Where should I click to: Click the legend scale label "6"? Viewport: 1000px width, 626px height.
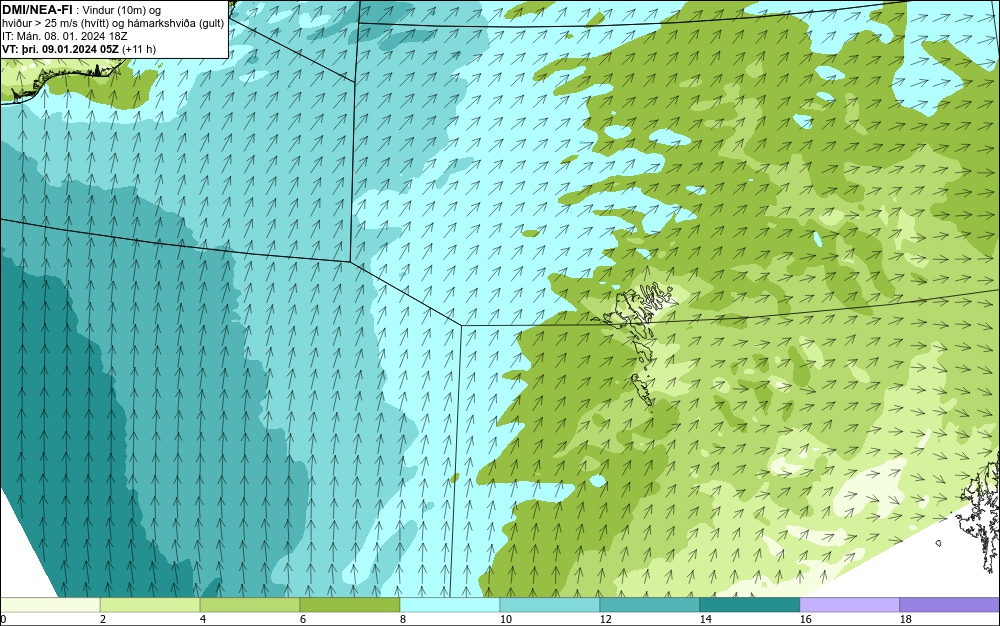pos(302,619)
